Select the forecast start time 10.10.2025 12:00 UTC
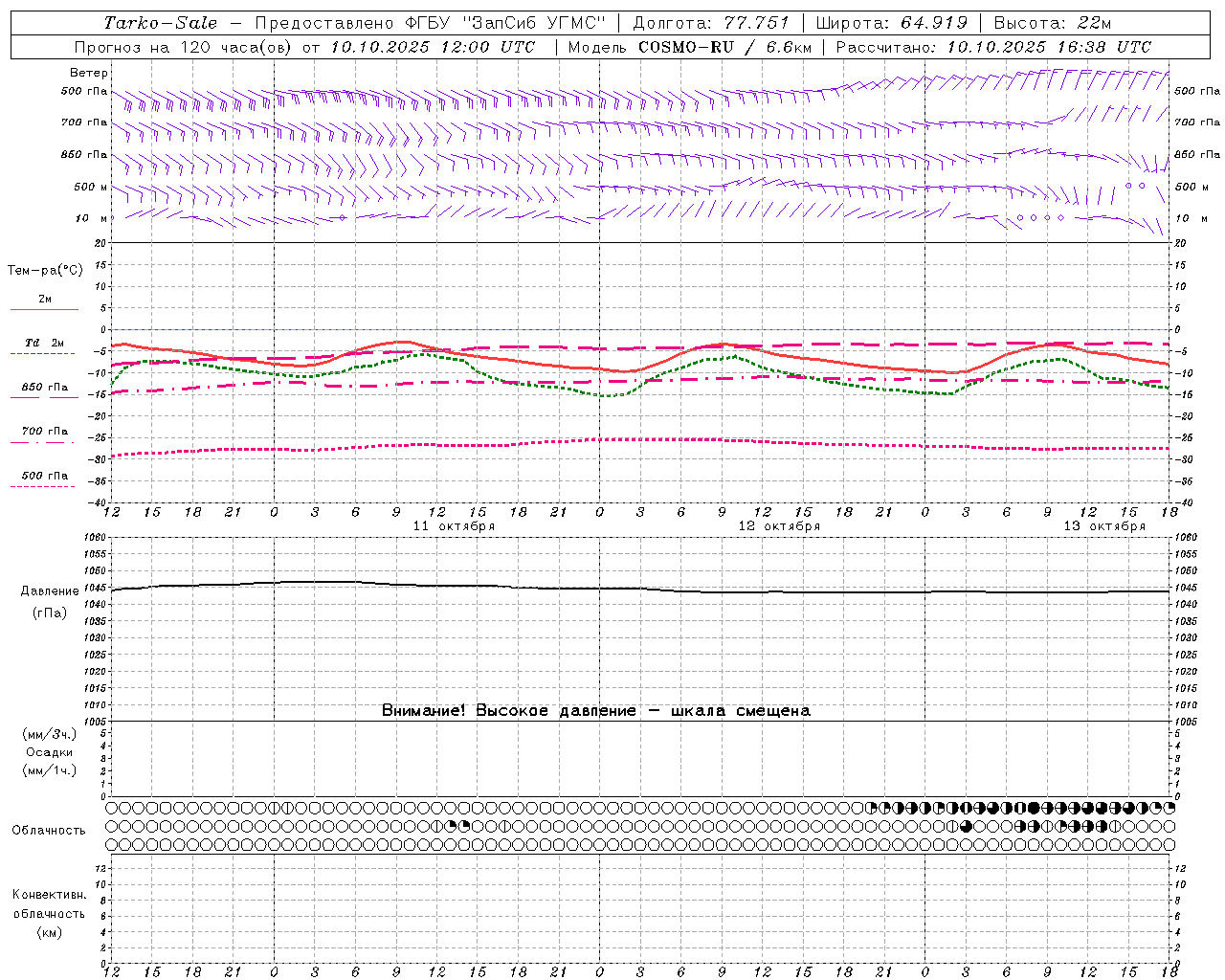The image size is (1225, 980). coord(433,47)
